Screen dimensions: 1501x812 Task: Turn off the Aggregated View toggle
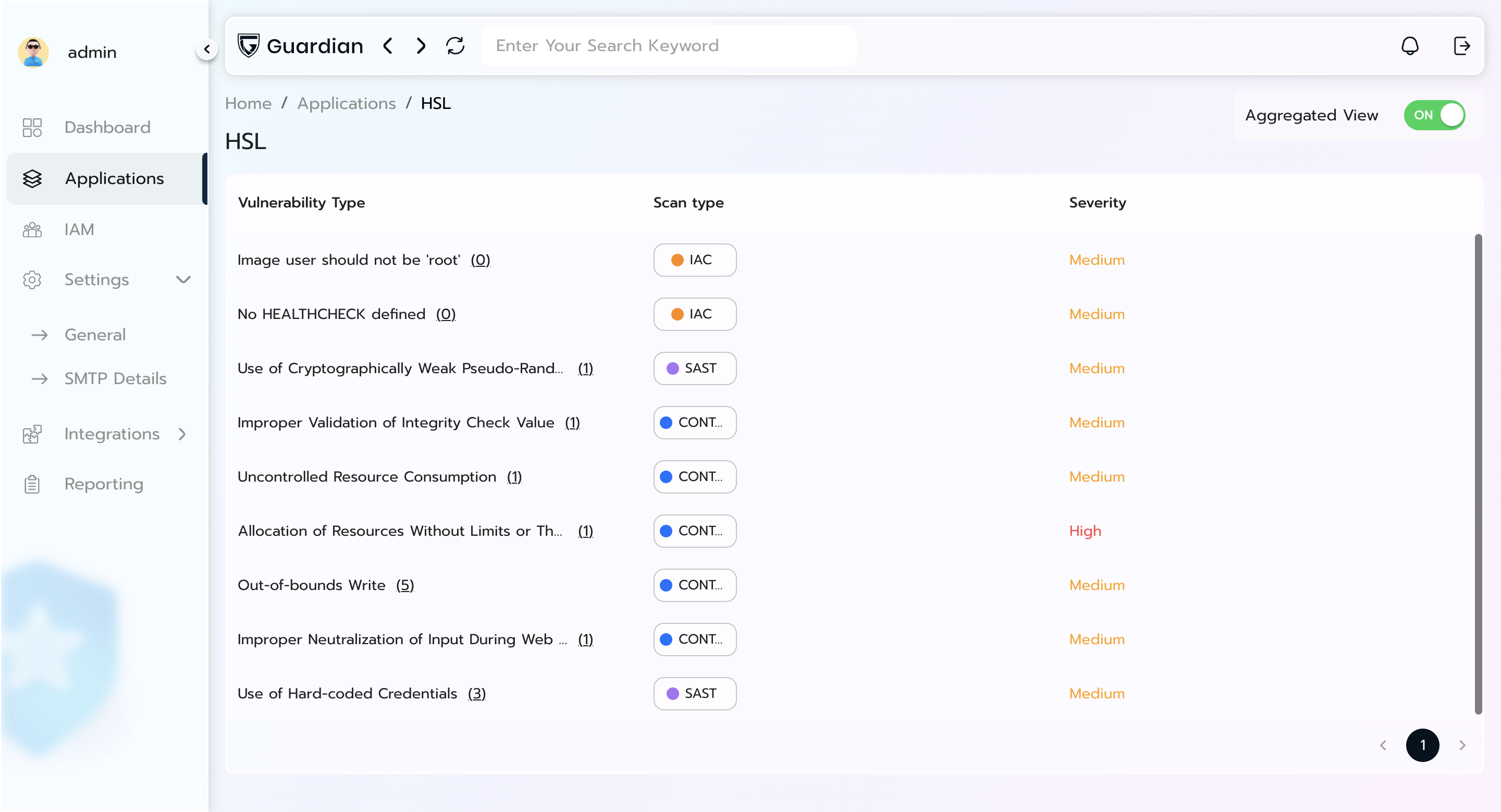coord(1434,115)
